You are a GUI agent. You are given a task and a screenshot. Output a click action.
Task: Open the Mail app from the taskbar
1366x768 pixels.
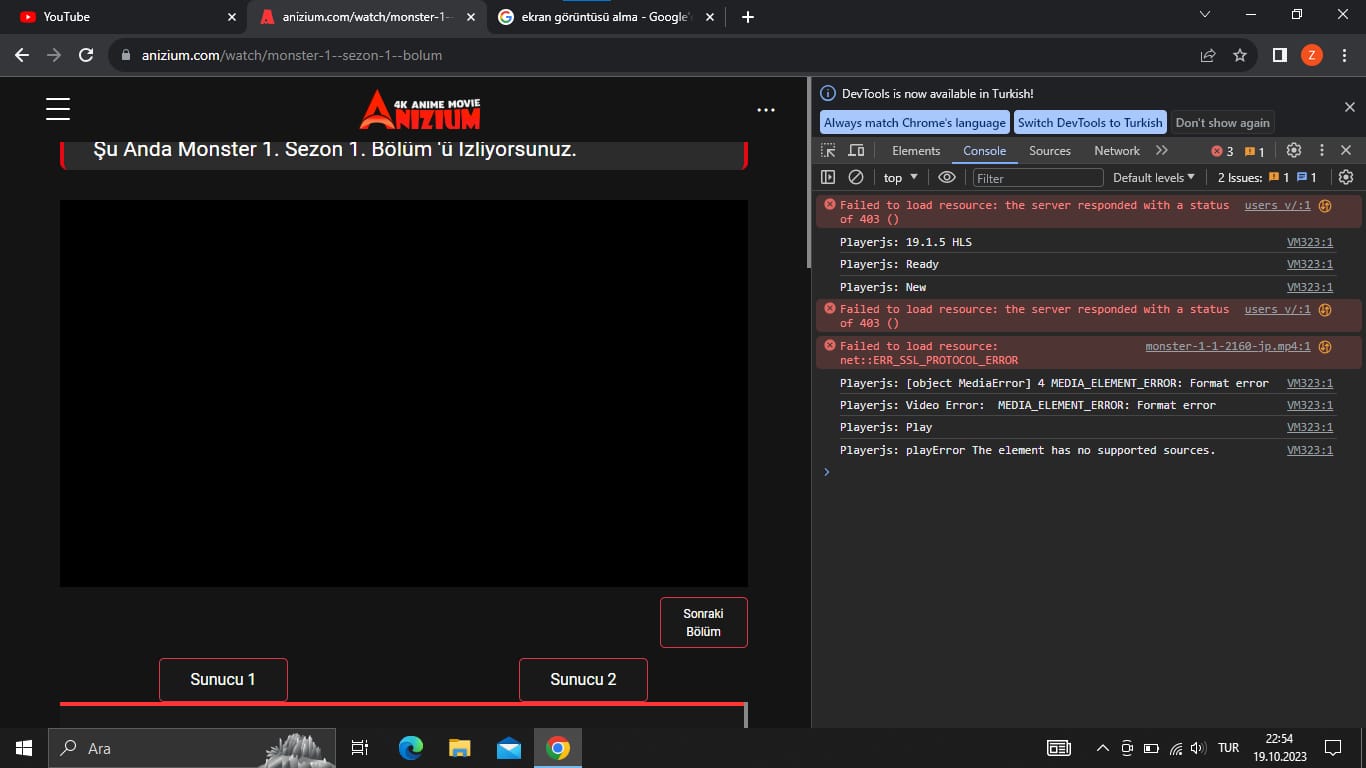509,748
